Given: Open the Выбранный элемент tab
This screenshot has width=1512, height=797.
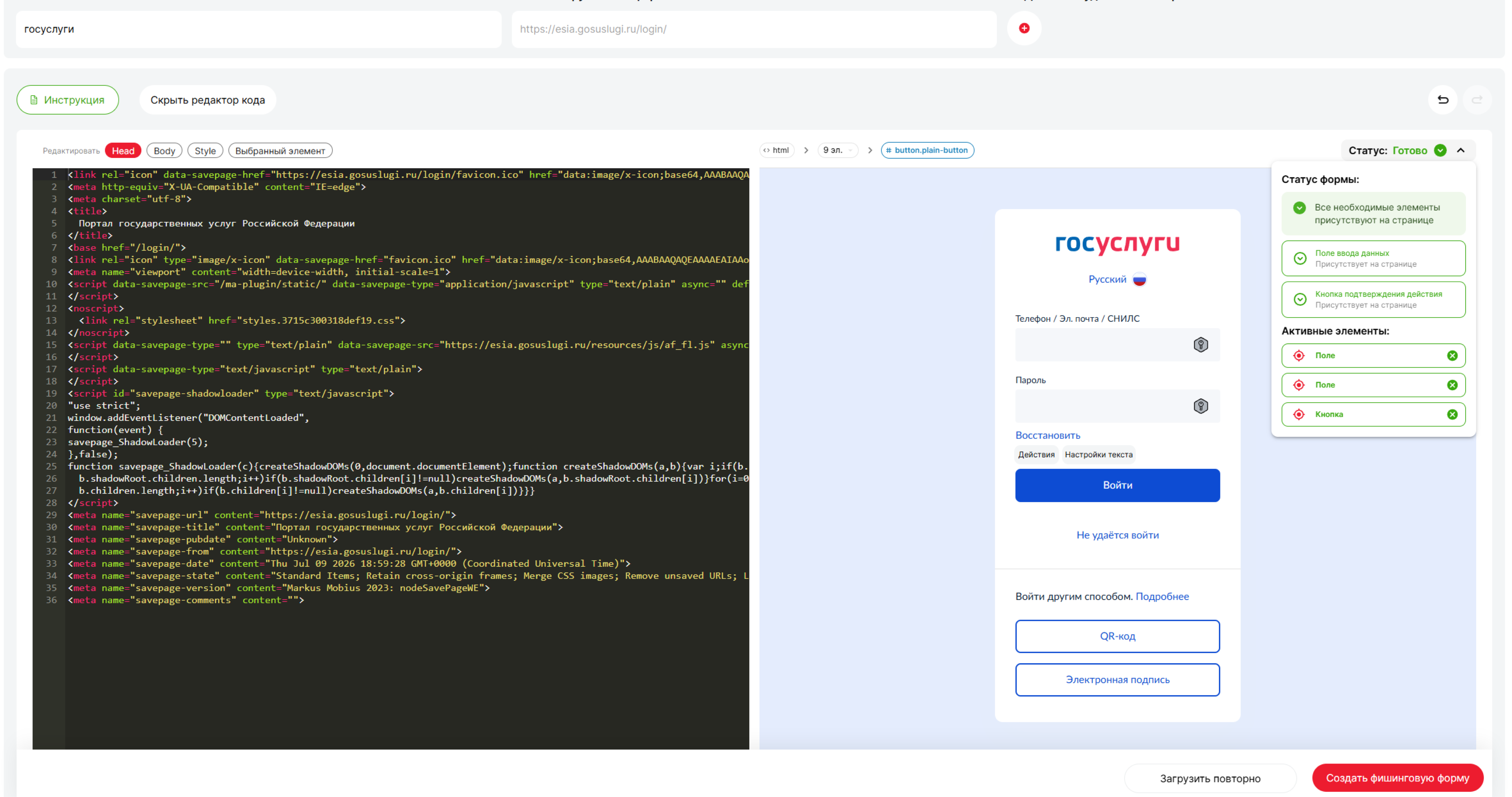Looking at the screenshot, I should pos(280,151).
